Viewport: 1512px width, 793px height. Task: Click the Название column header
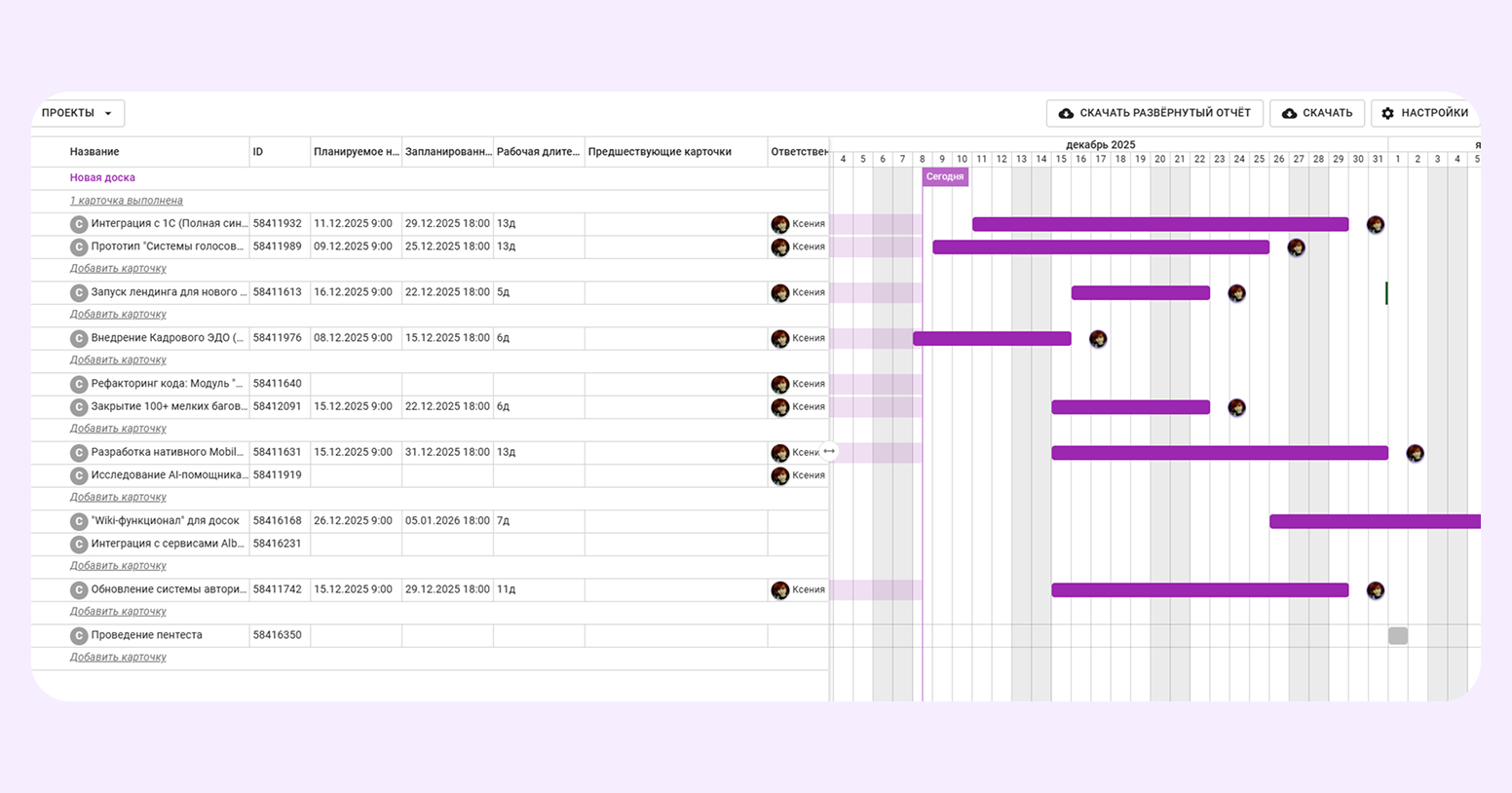[x=94, y=152]
